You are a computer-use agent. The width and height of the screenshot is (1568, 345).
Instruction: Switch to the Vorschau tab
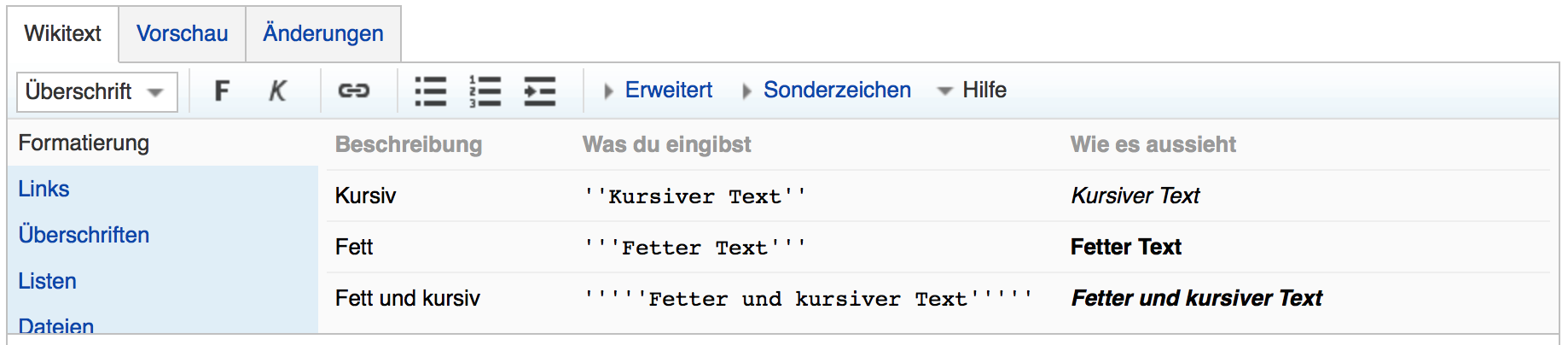click(182, 33)
